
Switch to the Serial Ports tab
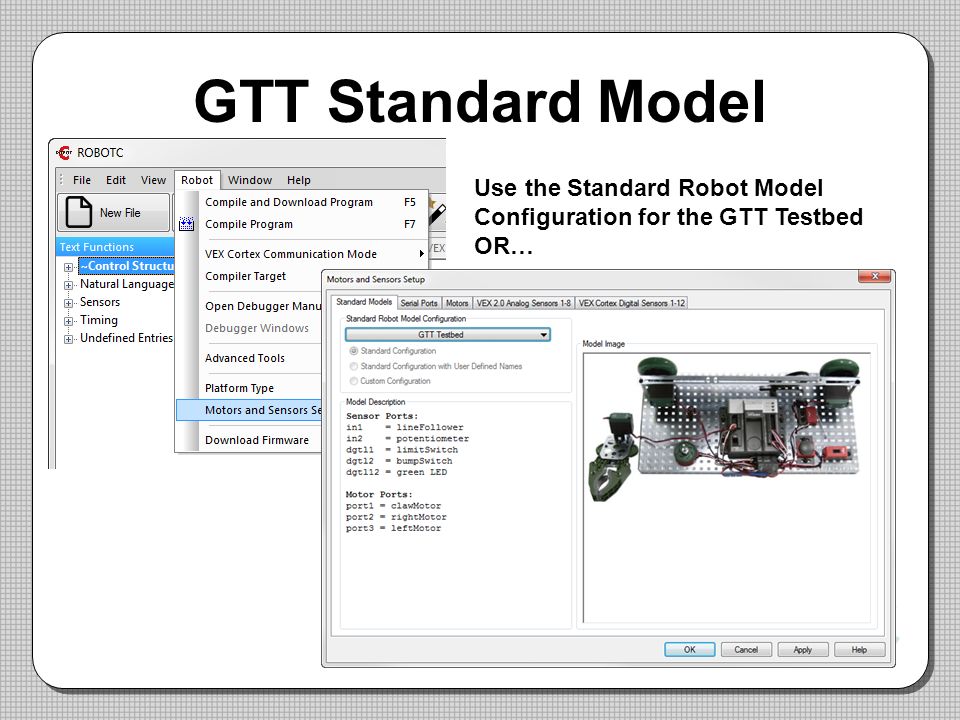pos(419,303)
